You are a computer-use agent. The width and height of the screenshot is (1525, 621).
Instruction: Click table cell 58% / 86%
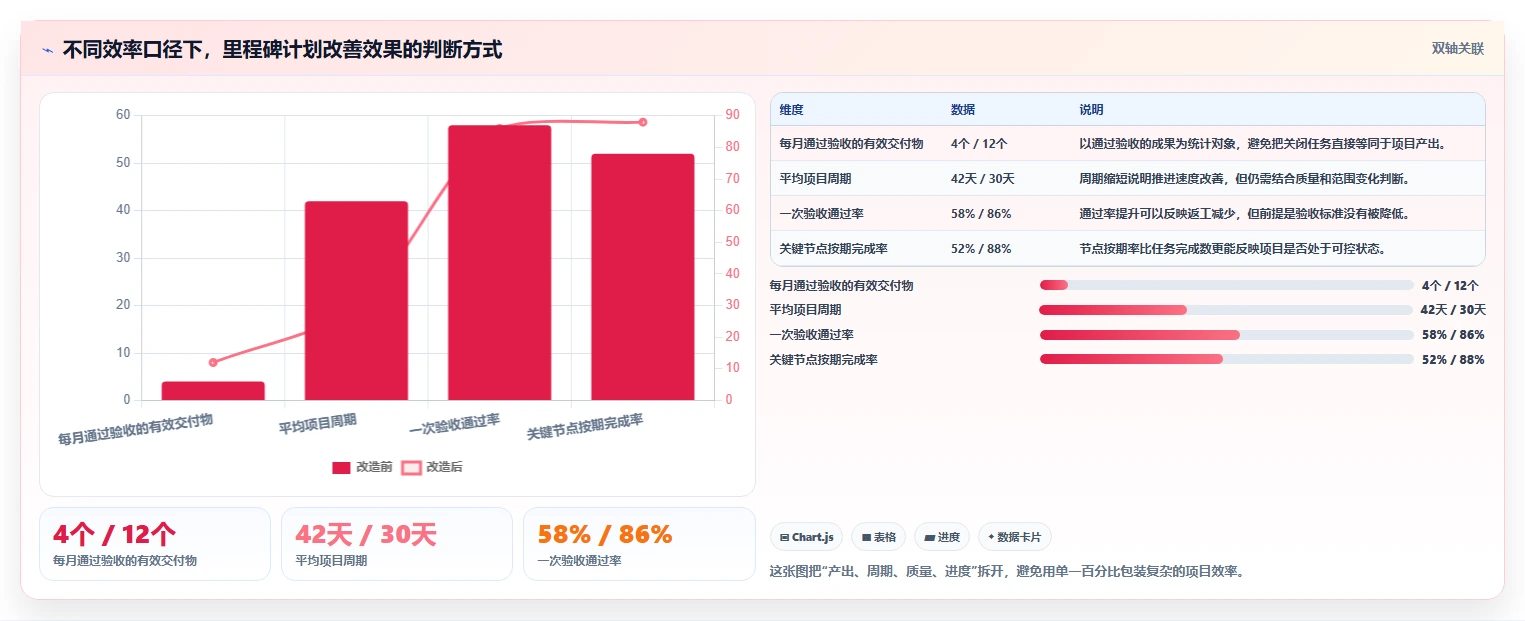click(981, 213)
